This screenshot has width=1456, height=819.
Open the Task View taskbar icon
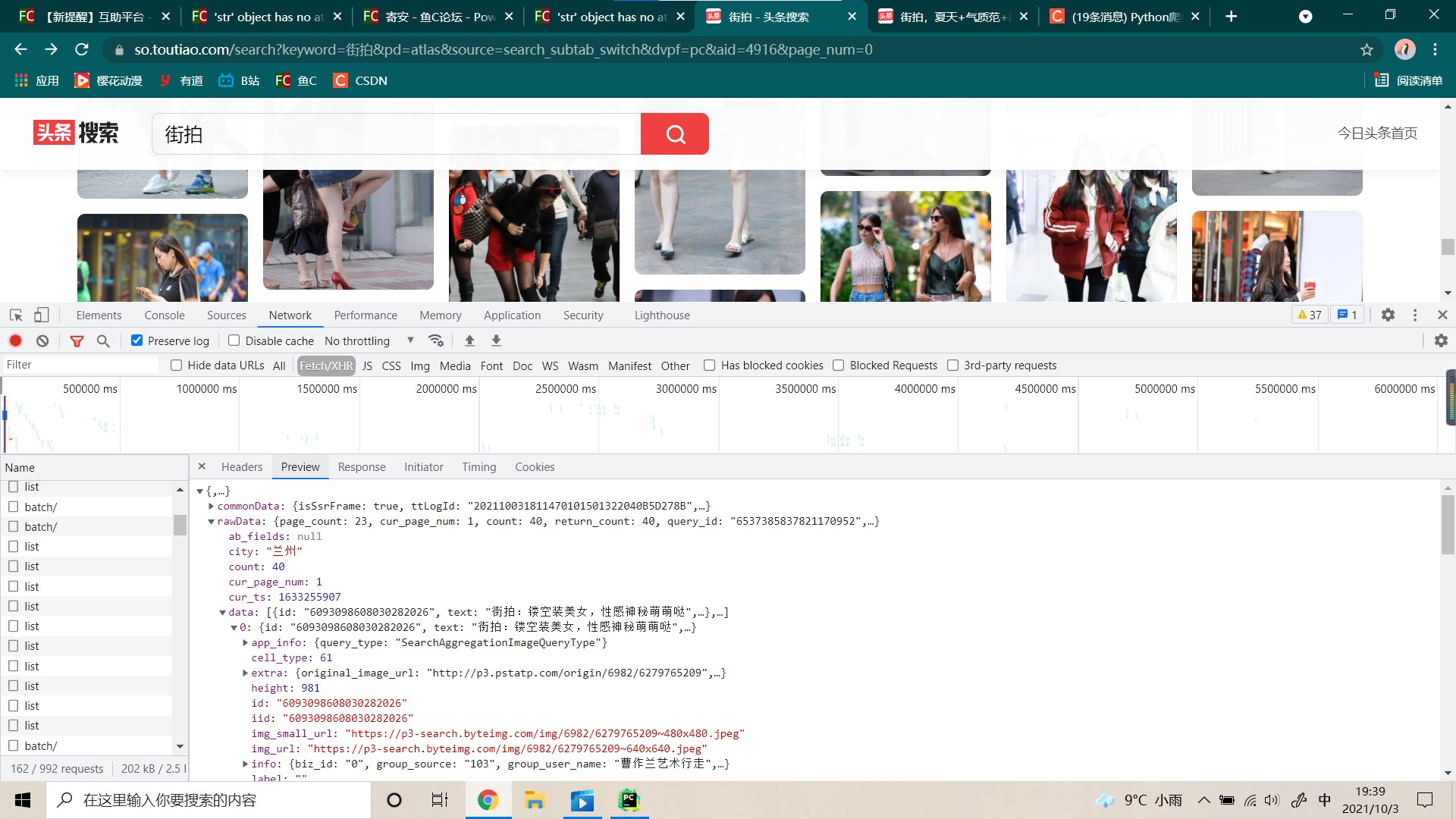click(440, 800)
